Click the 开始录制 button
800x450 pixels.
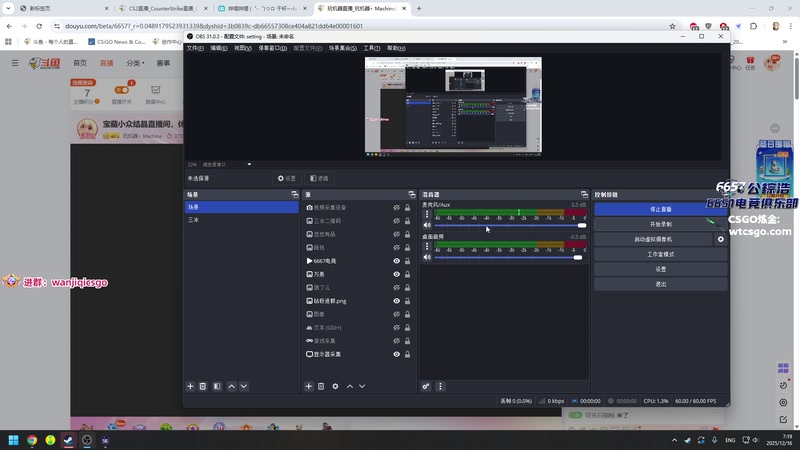(x=661, y=224)
